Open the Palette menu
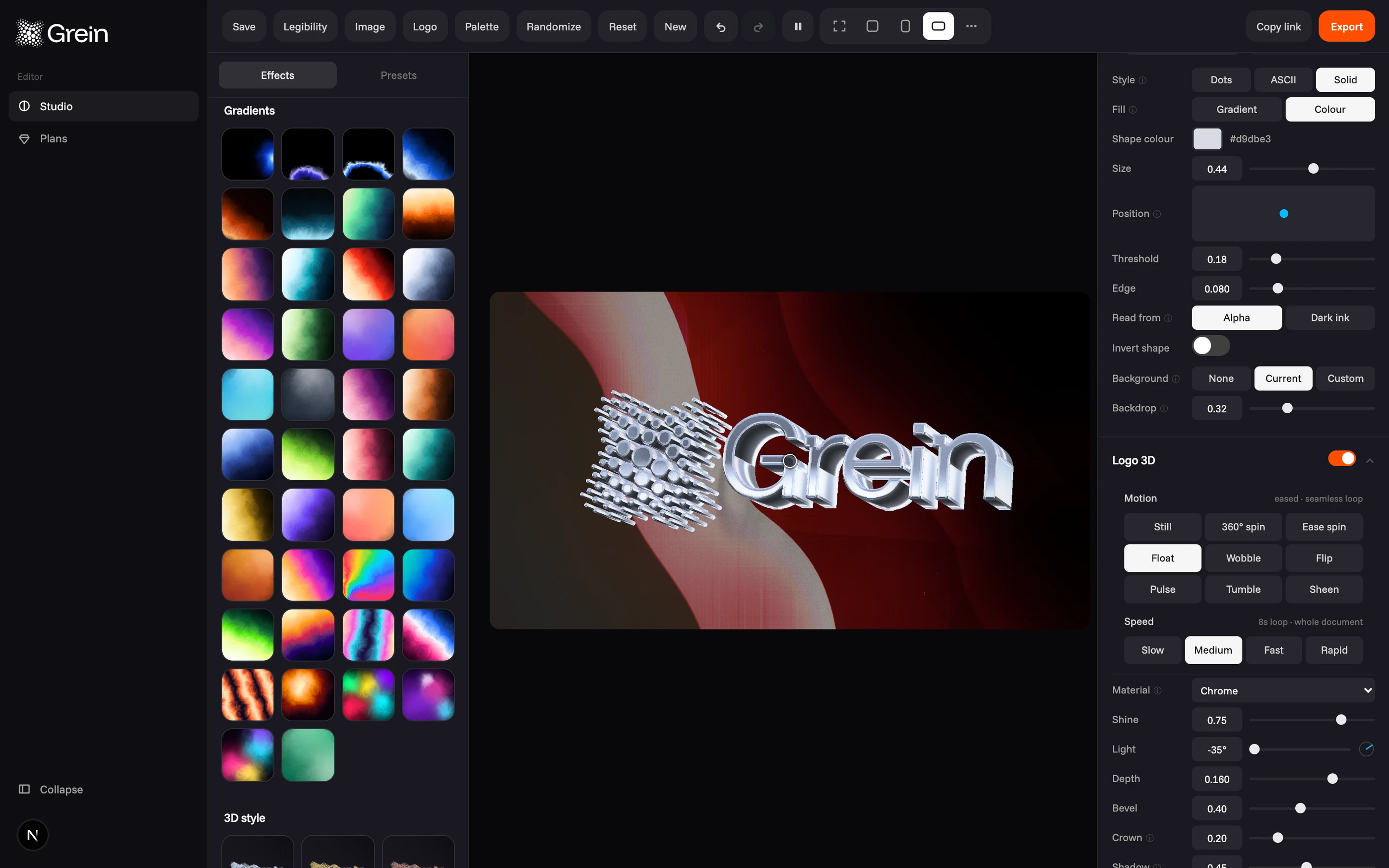The width and height of the screenshot is (1389, 868). 482,26
